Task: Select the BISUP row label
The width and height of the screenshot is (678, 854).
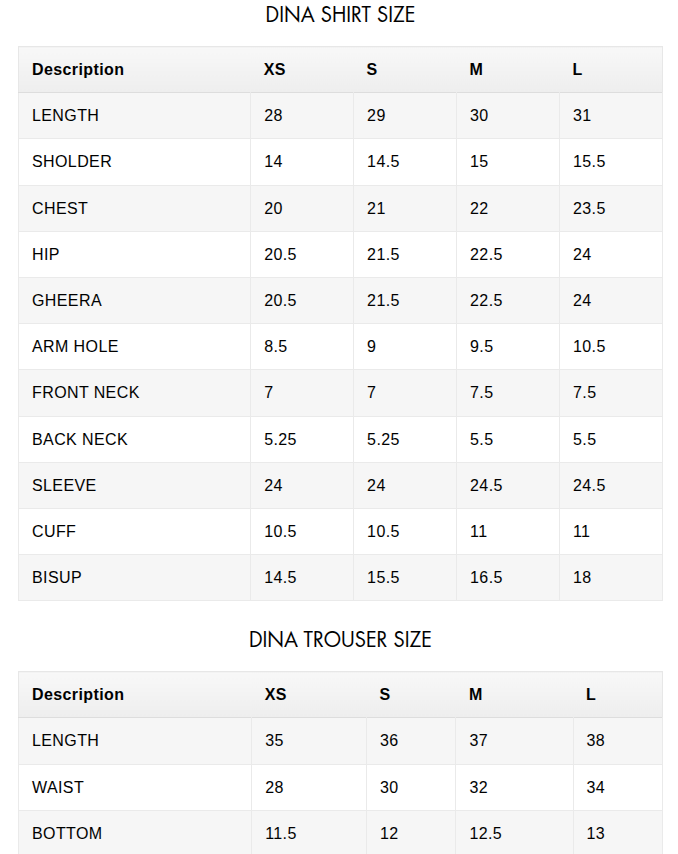Action: 57,577
